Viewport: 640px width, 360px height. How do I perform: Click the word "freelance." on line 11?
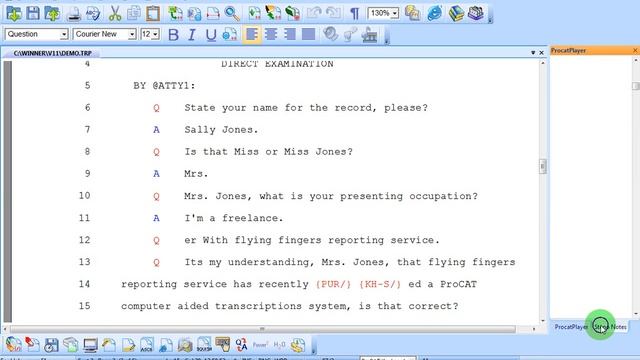252,218
